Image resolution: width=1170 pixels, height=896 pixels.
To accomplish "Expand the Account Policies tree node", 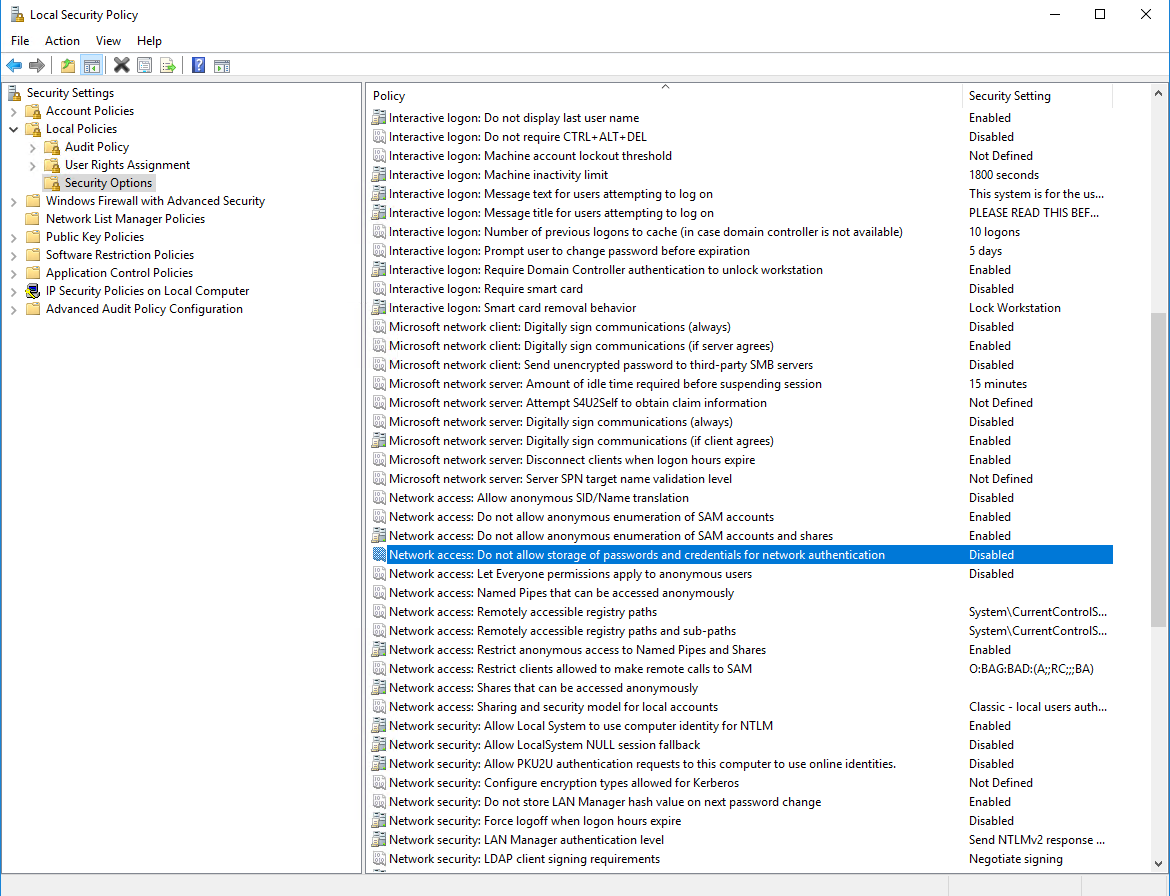I will click(x=14, y=111).
